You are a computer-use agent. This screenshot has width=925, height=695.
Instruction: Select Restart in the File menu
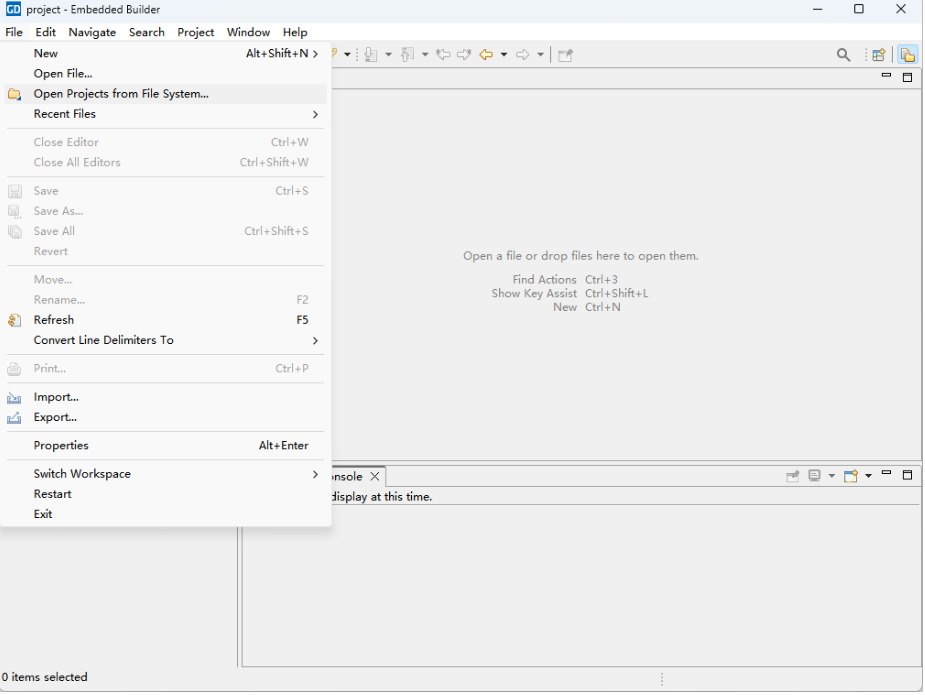(52, 494)
